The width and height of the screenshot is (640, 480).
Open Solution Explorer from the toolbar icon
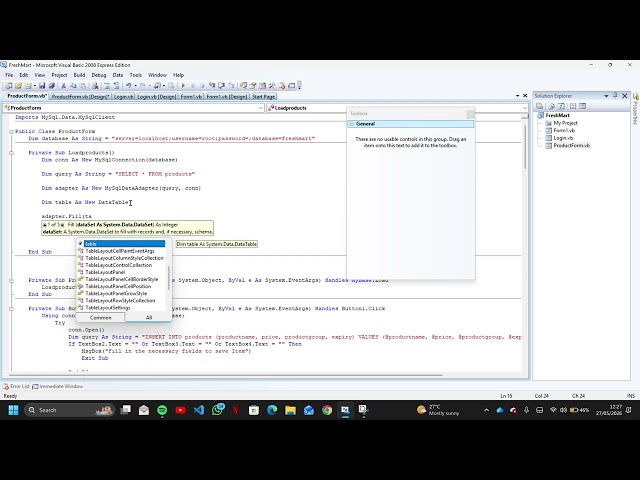coord(243,86)
